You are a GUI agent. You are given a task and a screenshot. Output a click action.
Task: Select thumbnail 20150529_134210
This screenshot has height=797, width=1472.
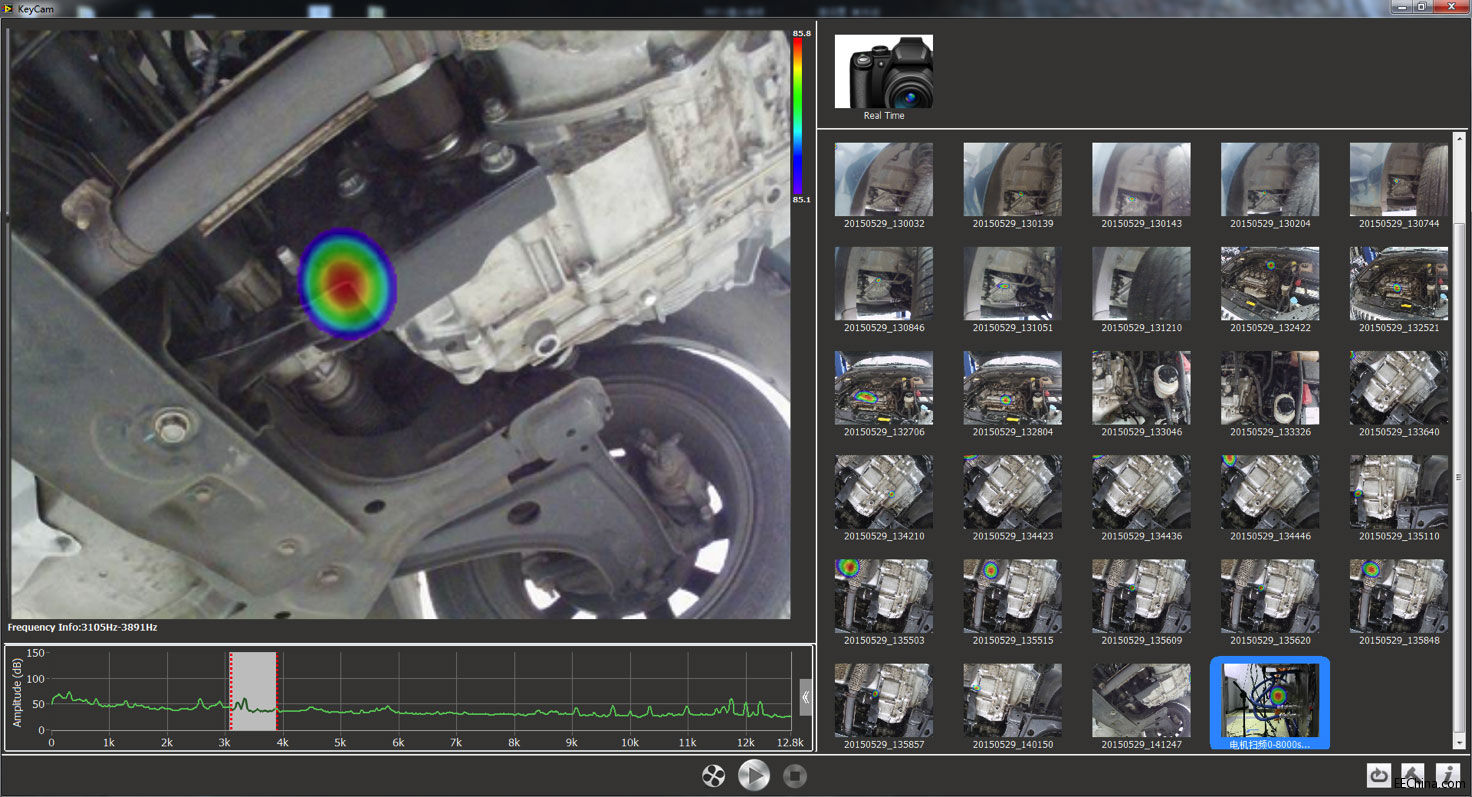tap(883, 492)
